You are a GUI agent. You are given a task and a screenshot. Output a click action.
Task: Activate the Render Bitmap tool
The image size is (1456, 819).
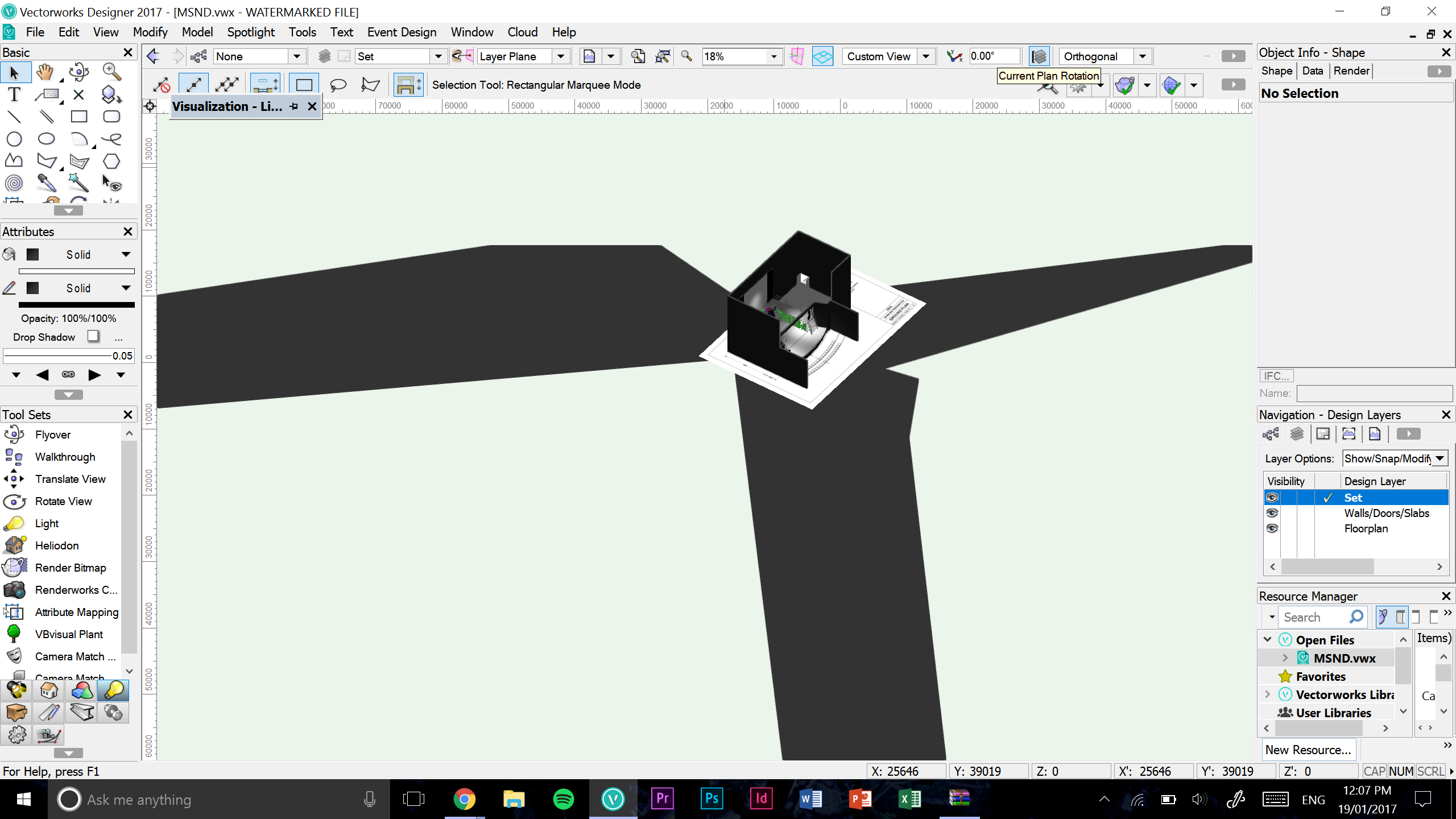pyautogui.click(x=70, y=568)
